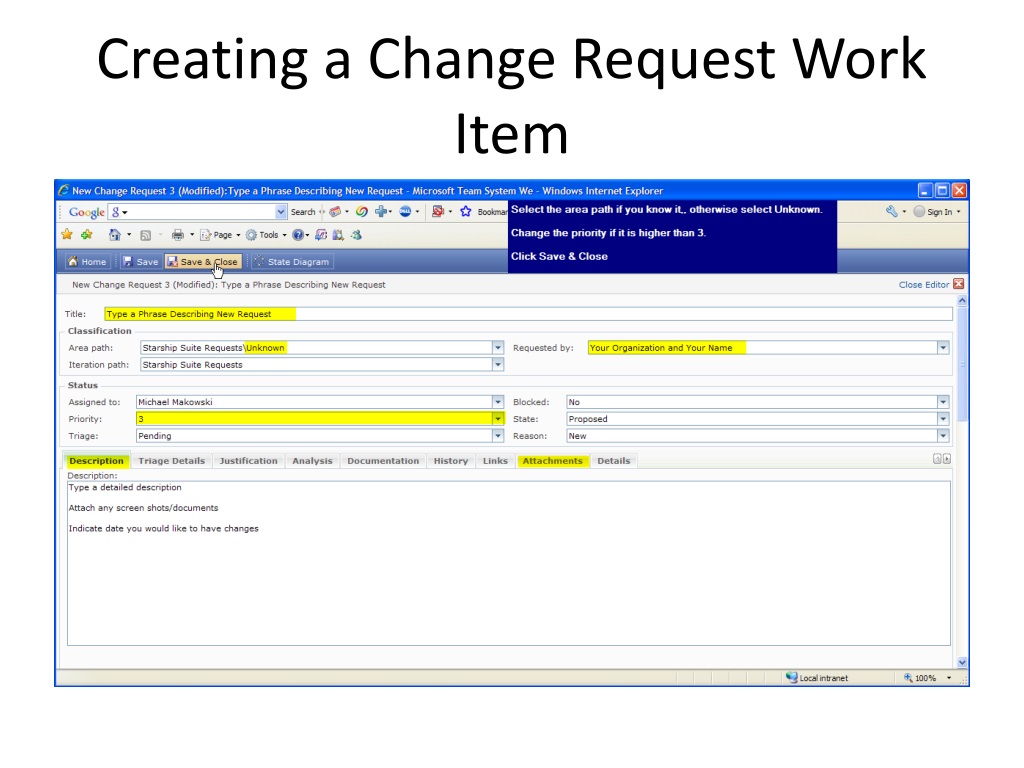Click the colorful swirl icon in Google toolbar
This screenshot has height=768, width=1024.
coord(361,212)
